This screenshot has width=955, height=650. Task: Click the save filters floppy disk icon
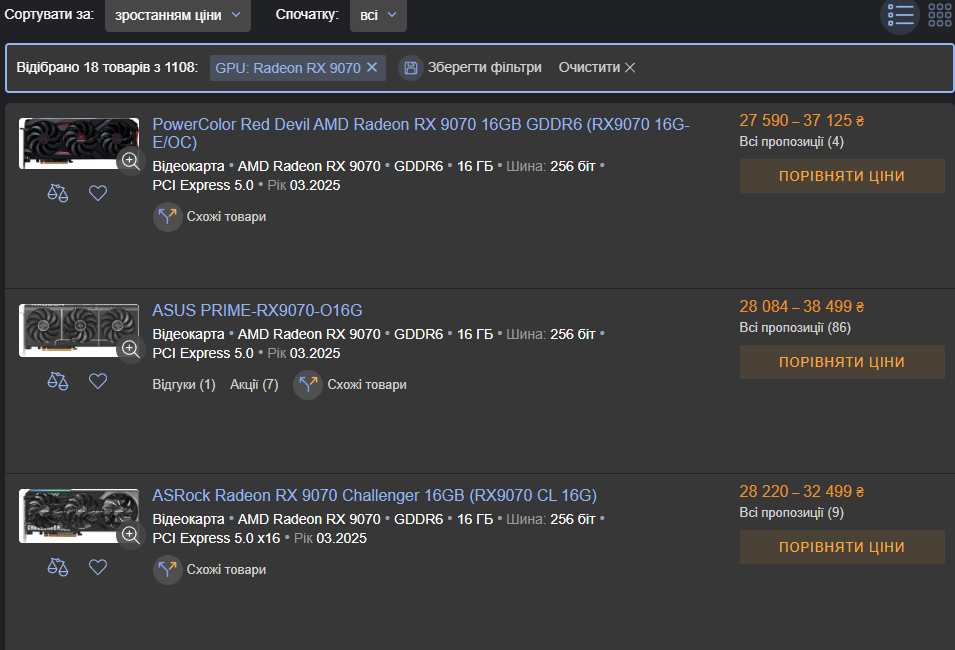pos(411,68)
